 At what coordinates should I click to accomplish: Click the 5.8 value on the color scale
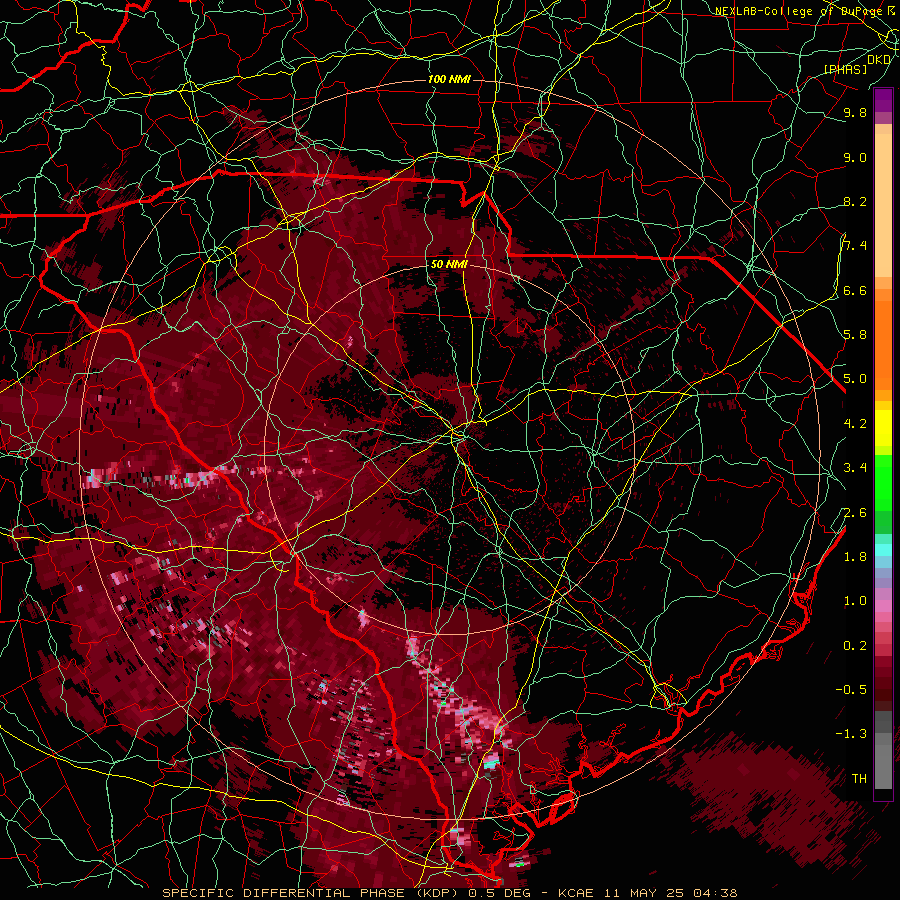point(855,335)
